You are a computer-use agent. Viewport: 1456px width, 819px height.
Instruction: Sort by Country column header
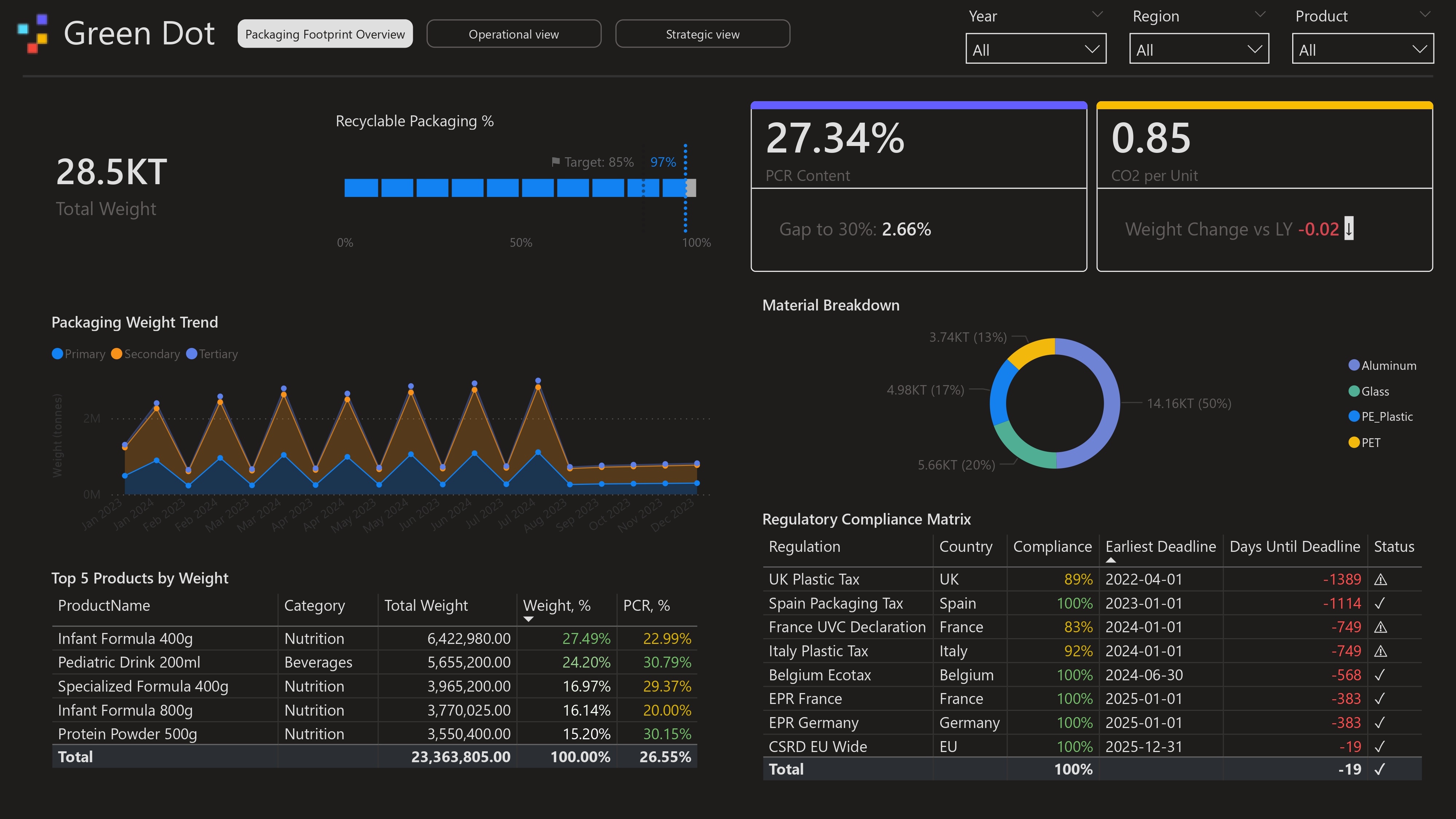pos(965,547)
